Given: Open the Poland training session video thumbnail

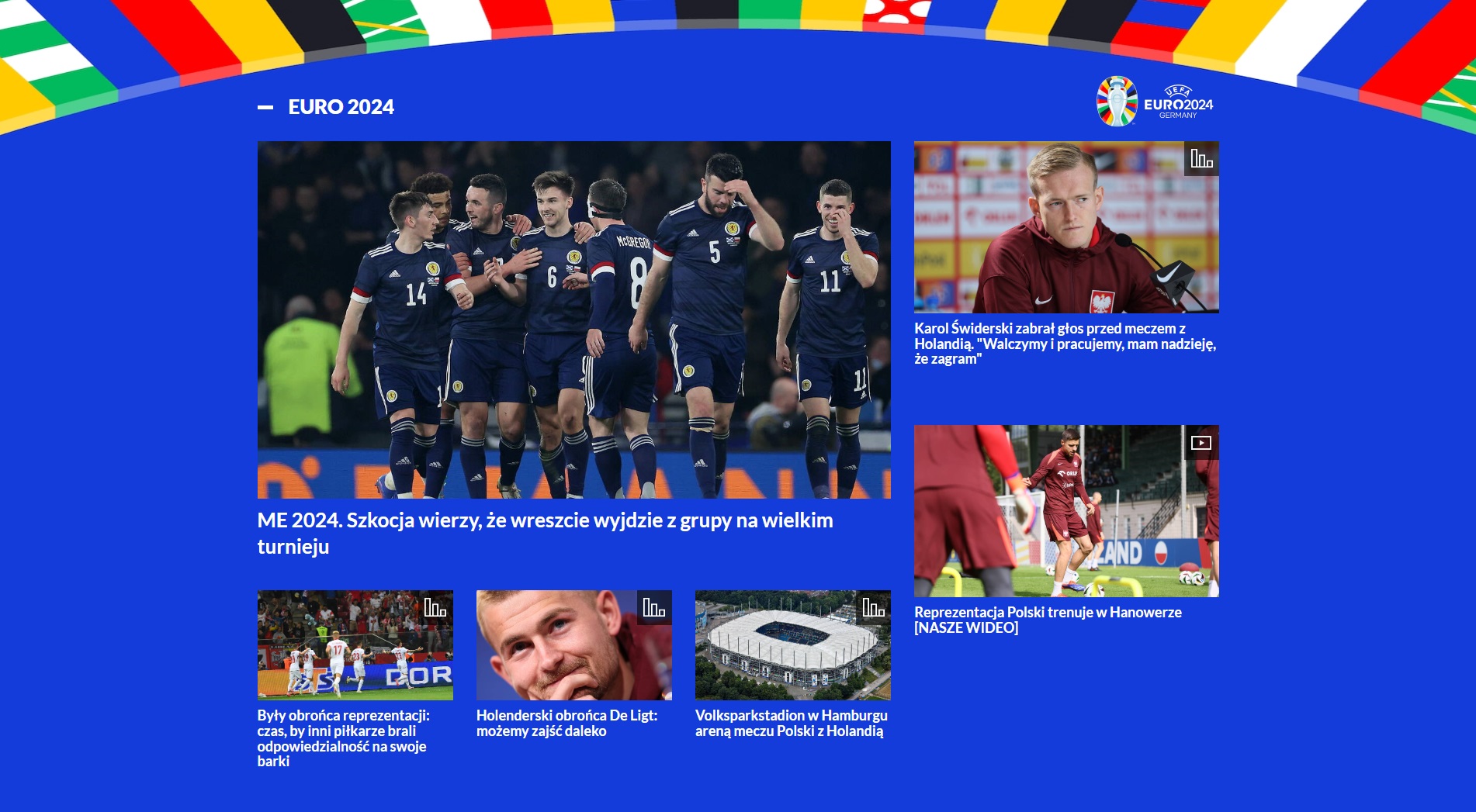Looking at the screenshot, I should click(x=1066, y=511).
